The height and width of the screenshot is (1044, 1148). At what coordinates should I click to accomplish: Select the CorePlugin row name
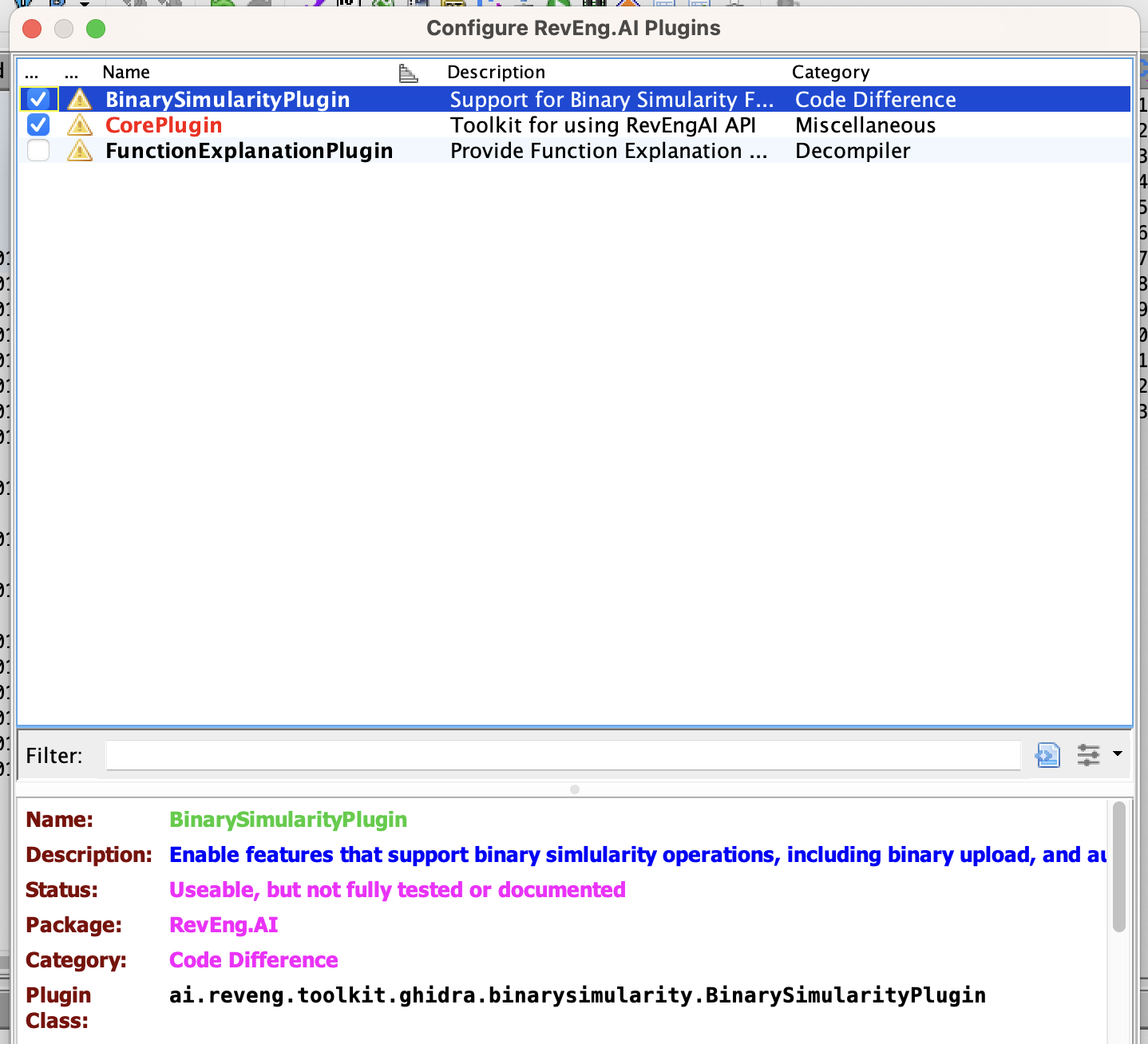[164, 125]
